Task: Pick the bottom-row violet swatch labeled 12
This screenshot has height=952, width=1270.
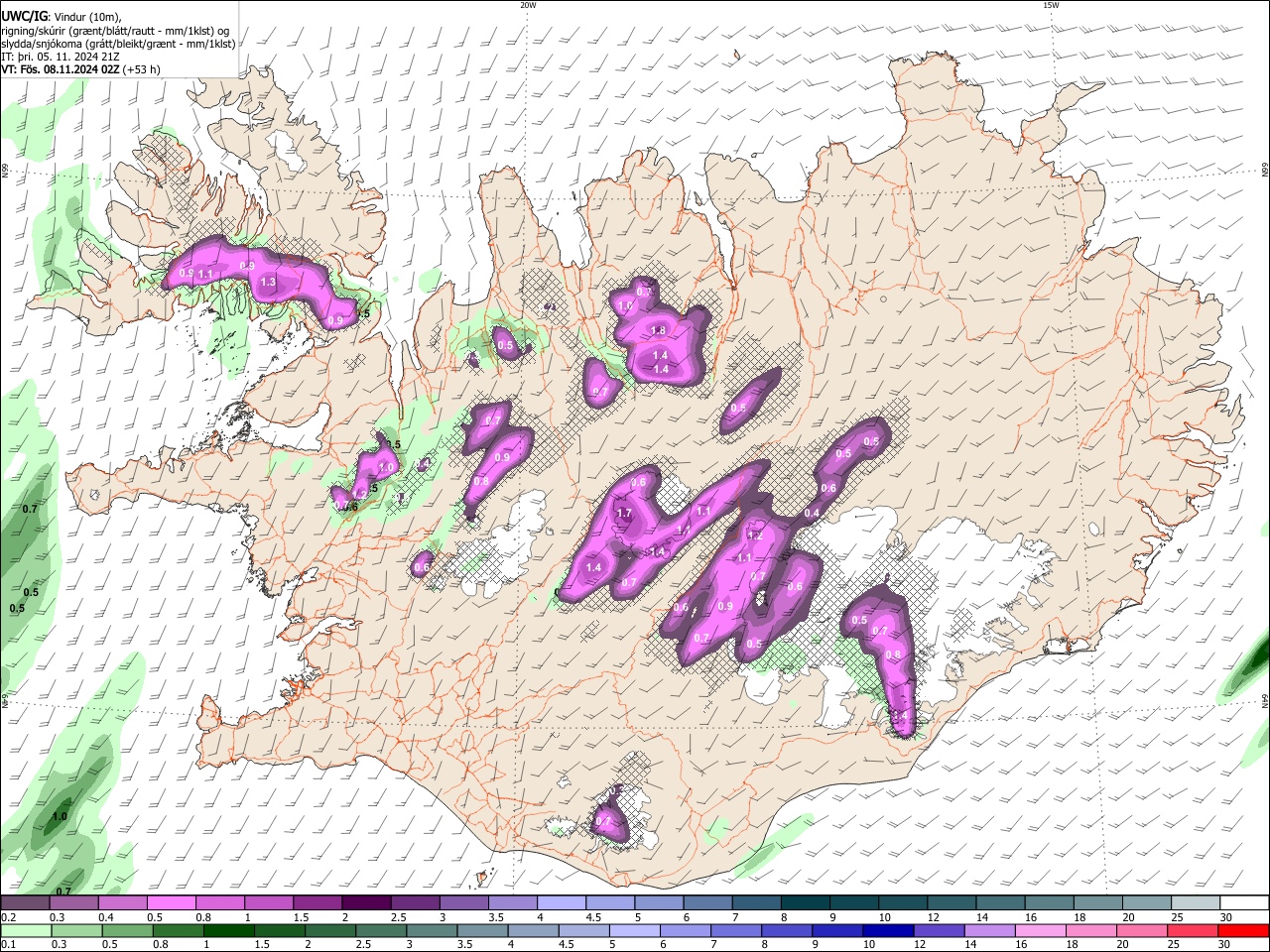Action: pyautogui.click(x=940, y=930)
